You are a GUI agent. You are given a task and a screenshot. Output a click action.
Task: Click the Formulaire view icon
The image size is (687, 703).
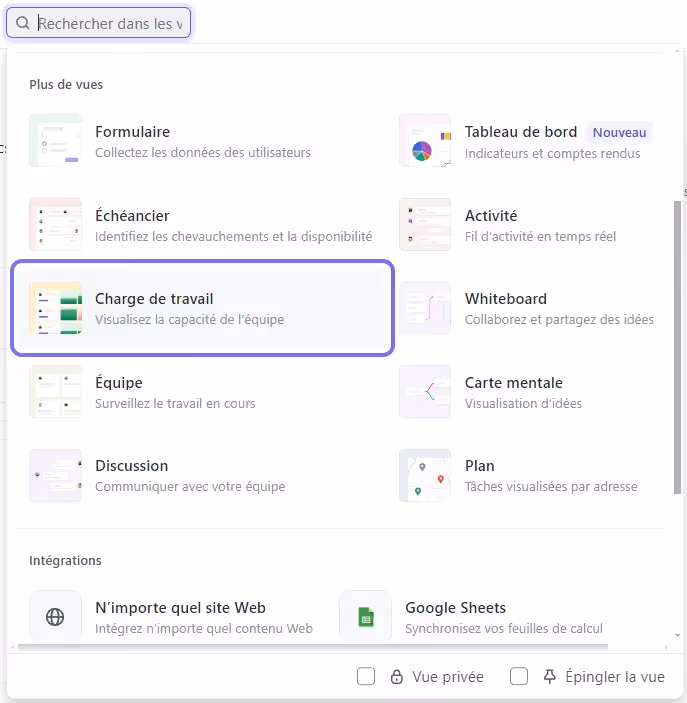(x=56, y=141)
